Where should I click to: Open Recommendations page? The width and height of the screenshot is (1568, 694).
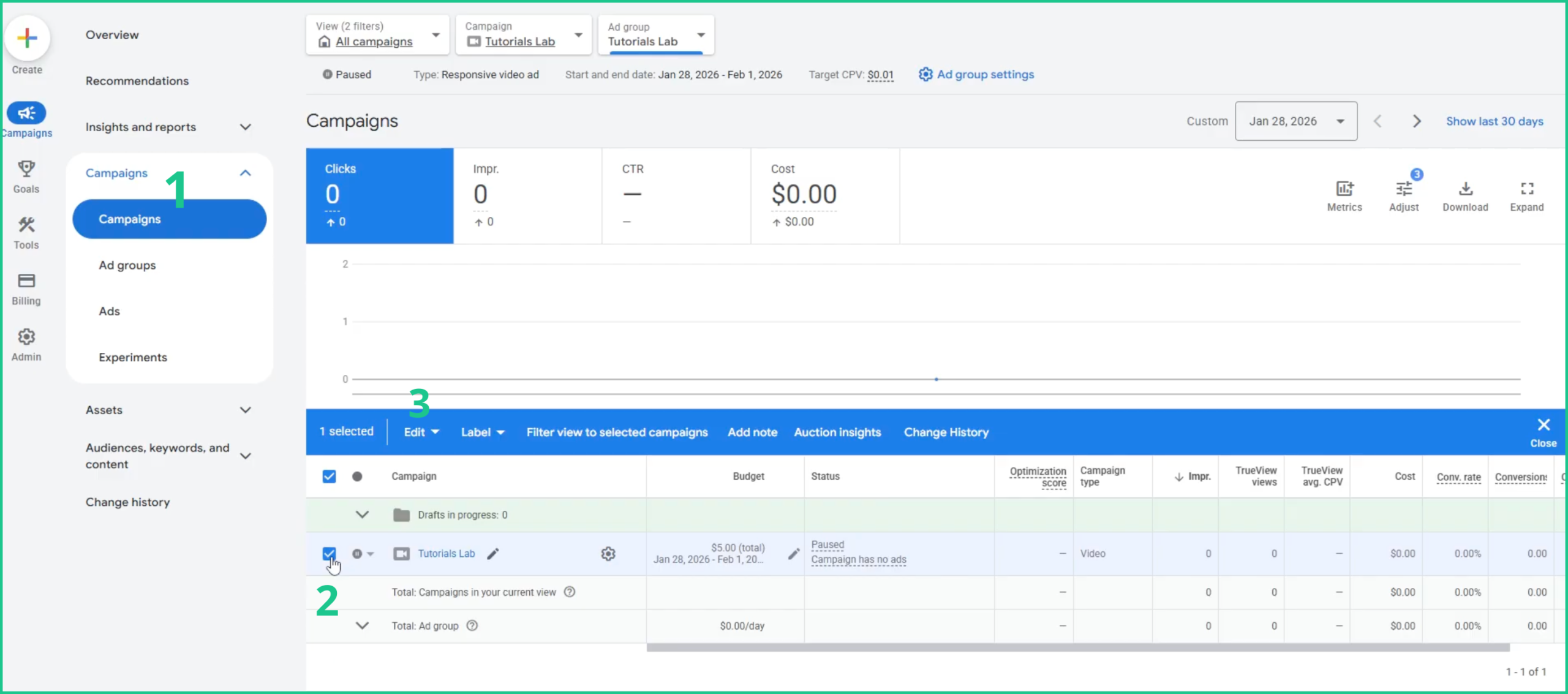137,81
